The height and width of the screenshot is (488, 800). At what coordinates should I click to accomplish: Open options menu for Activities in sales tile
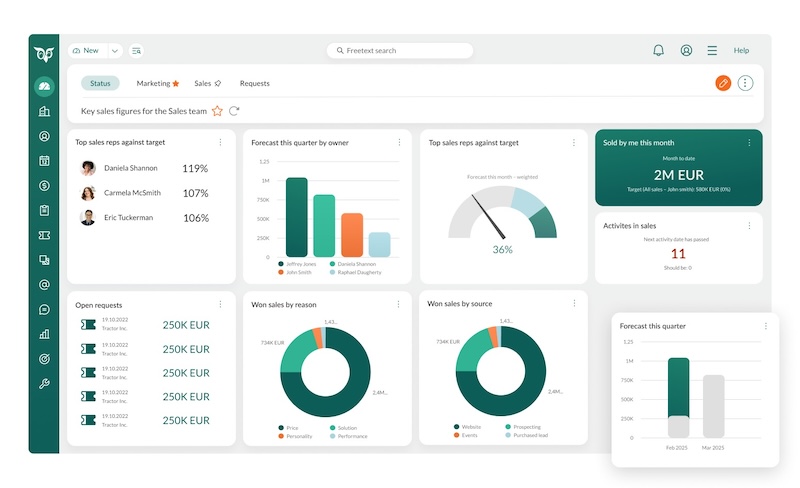[x=749, y=226]
